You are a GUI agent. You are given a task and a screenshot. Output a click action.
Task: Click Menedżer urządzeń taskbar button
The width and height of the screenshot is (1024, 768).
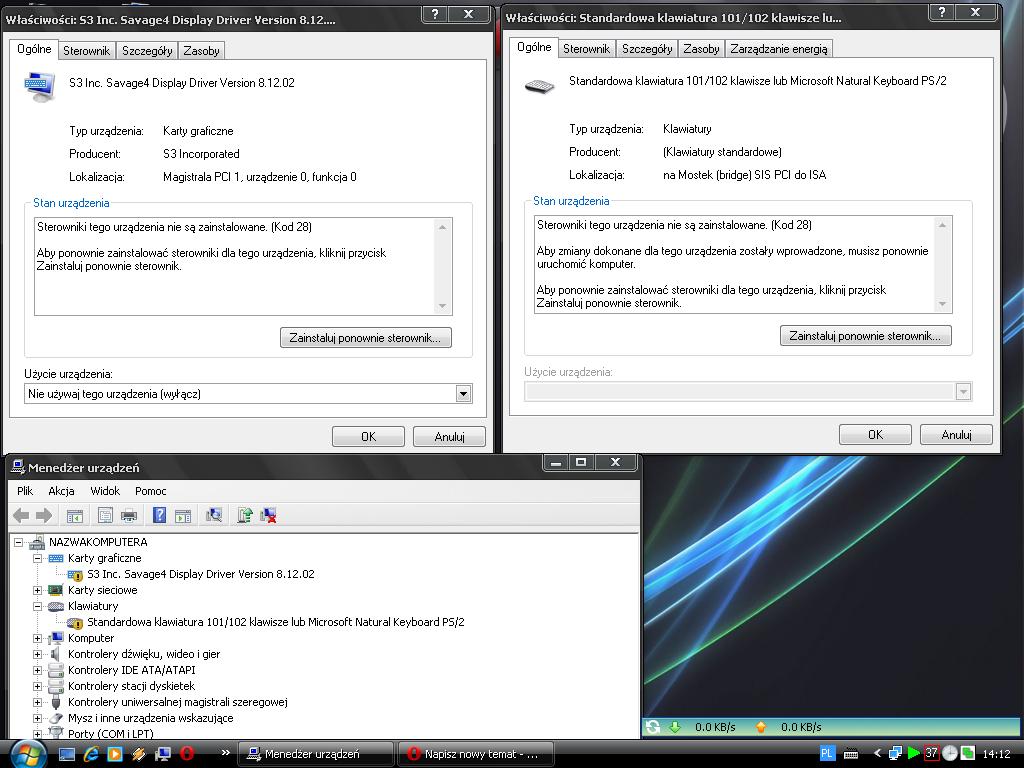316,754
